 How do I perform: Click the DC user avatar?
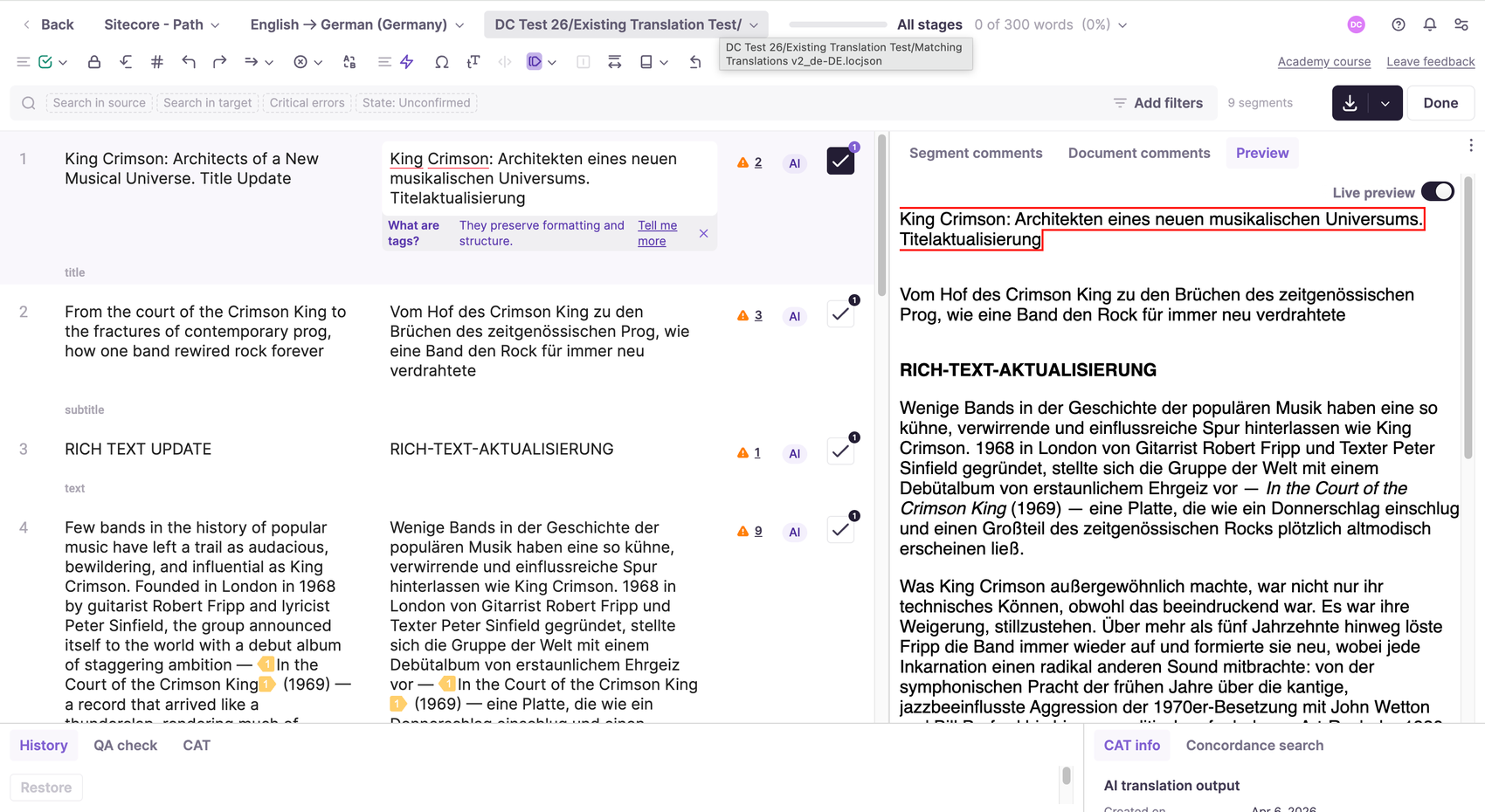[x=1357, y=24]
